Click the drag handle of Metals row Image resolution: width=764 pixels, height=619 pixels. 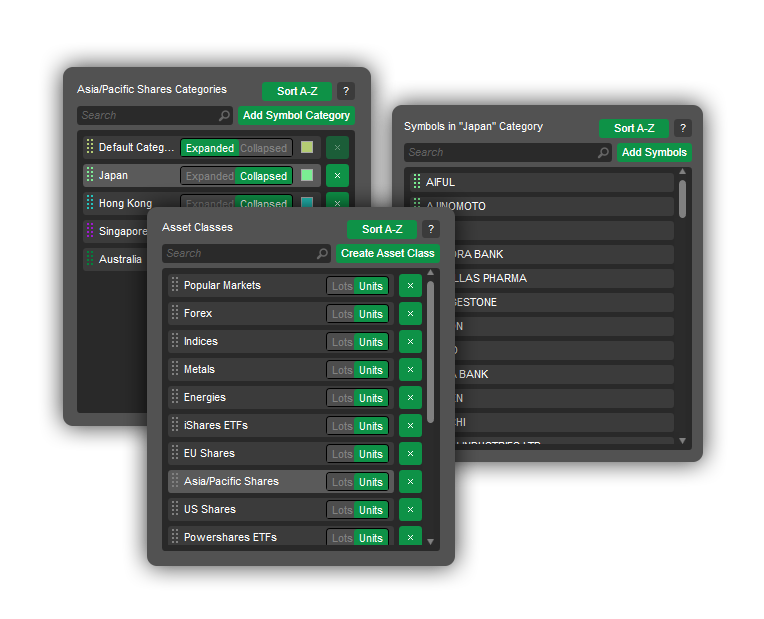coord(175,369)
